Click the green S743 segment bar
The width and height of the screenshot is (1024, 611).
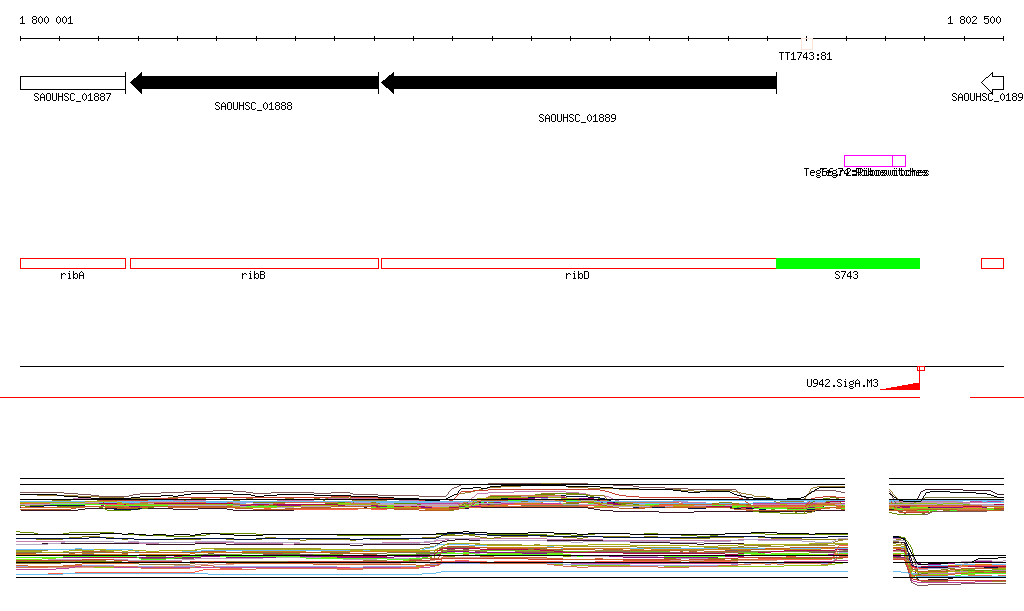(x=847, y=263)
